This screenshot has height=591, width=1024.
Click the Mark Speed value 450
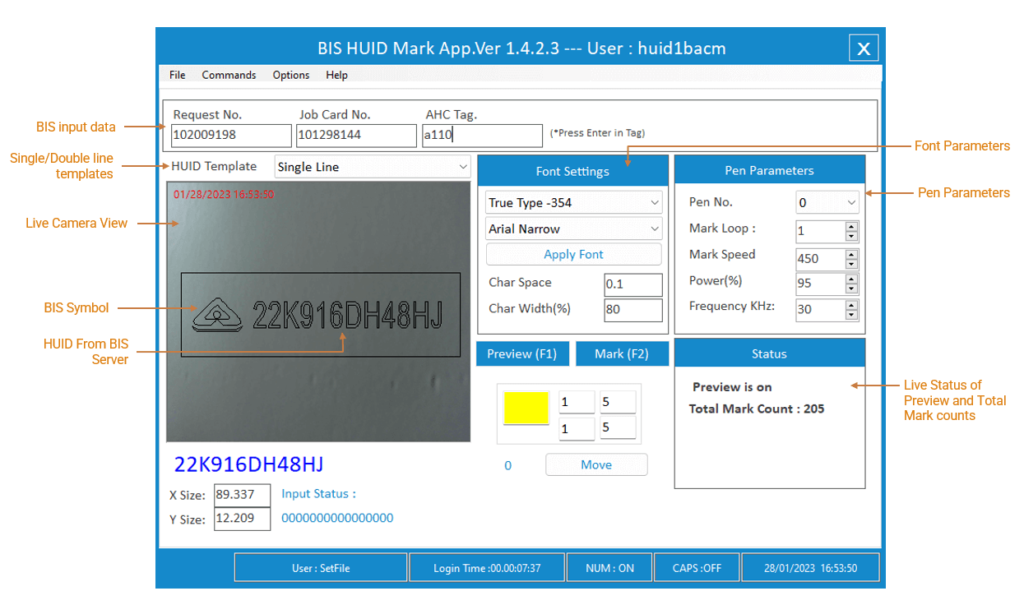[820, 259]
